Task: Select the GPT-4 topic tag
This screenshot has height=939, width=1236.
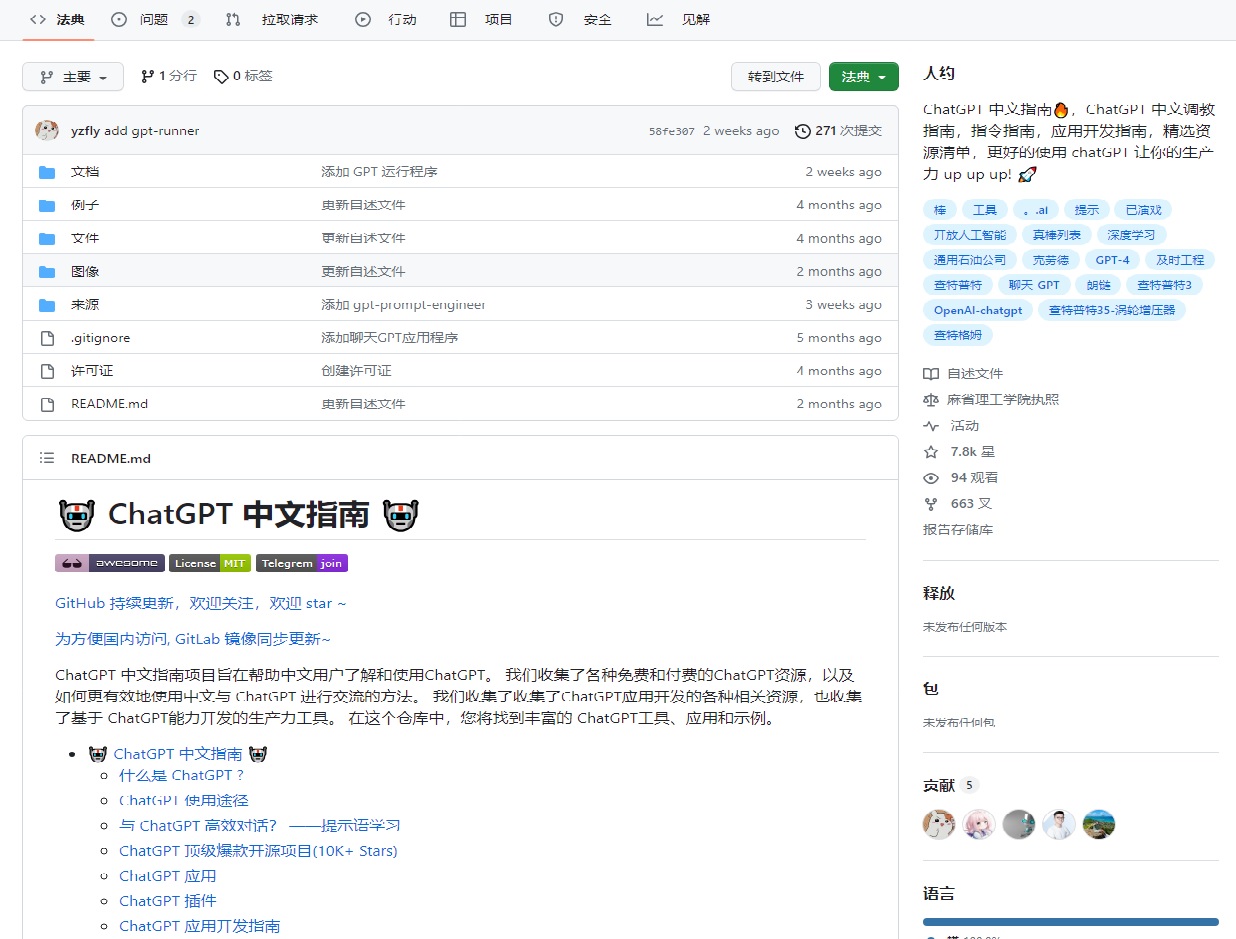Action: 1112,260
